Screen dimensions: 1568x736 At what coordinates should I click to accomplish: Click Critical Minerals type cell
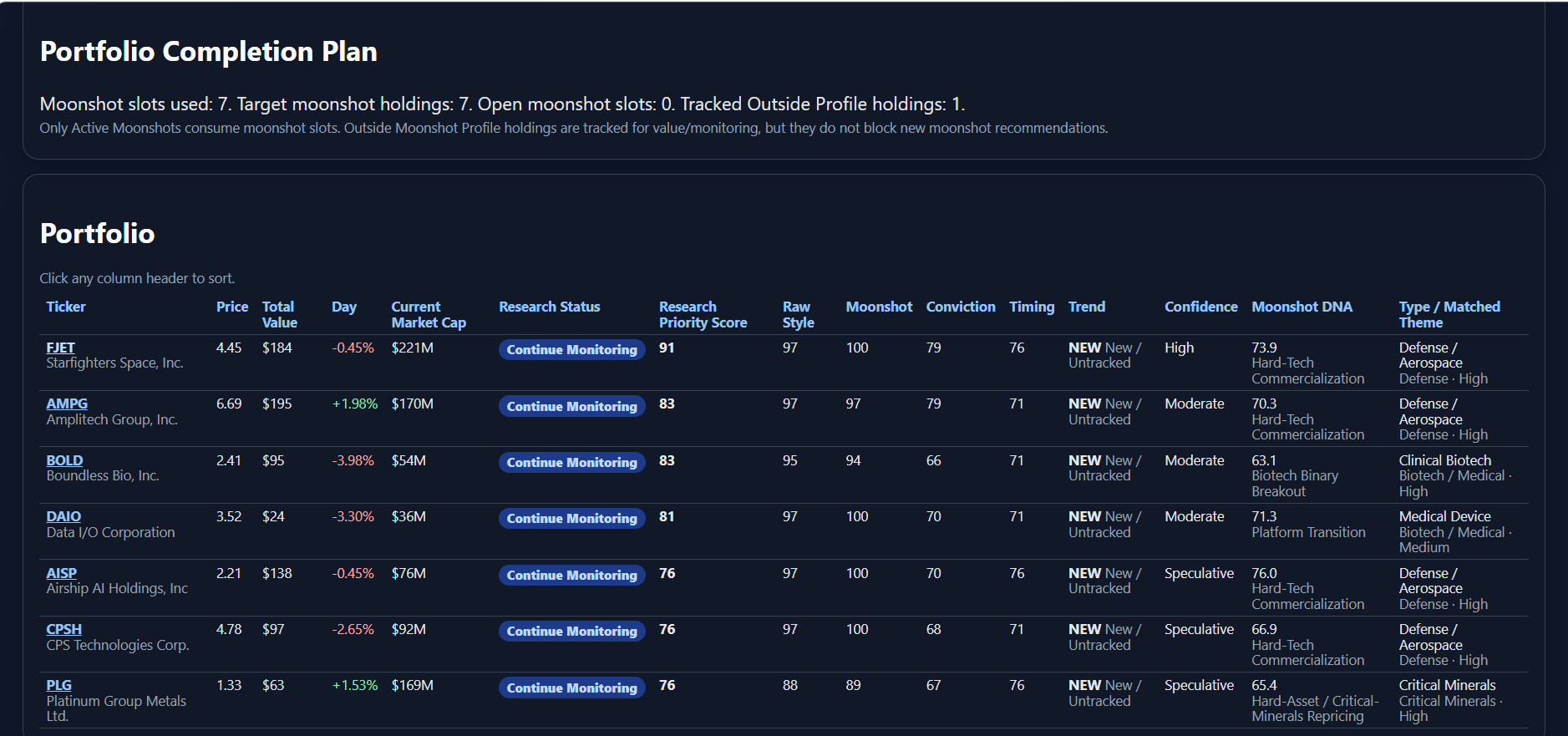[x=1448, y=685]
